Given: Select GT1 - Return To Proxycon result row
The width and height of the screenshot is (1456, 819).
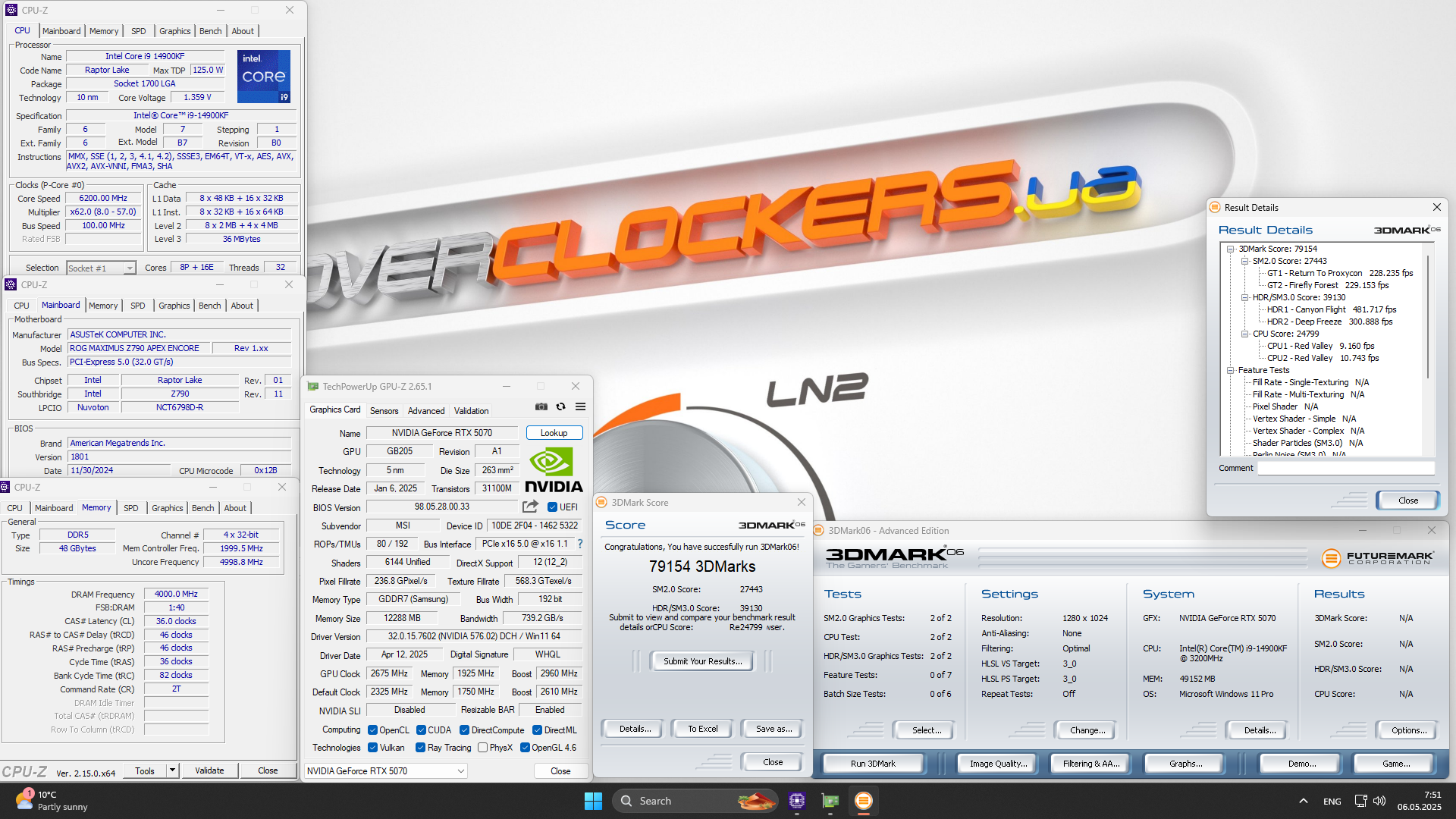Looking at the screenshot, I should click(1340, 273).
